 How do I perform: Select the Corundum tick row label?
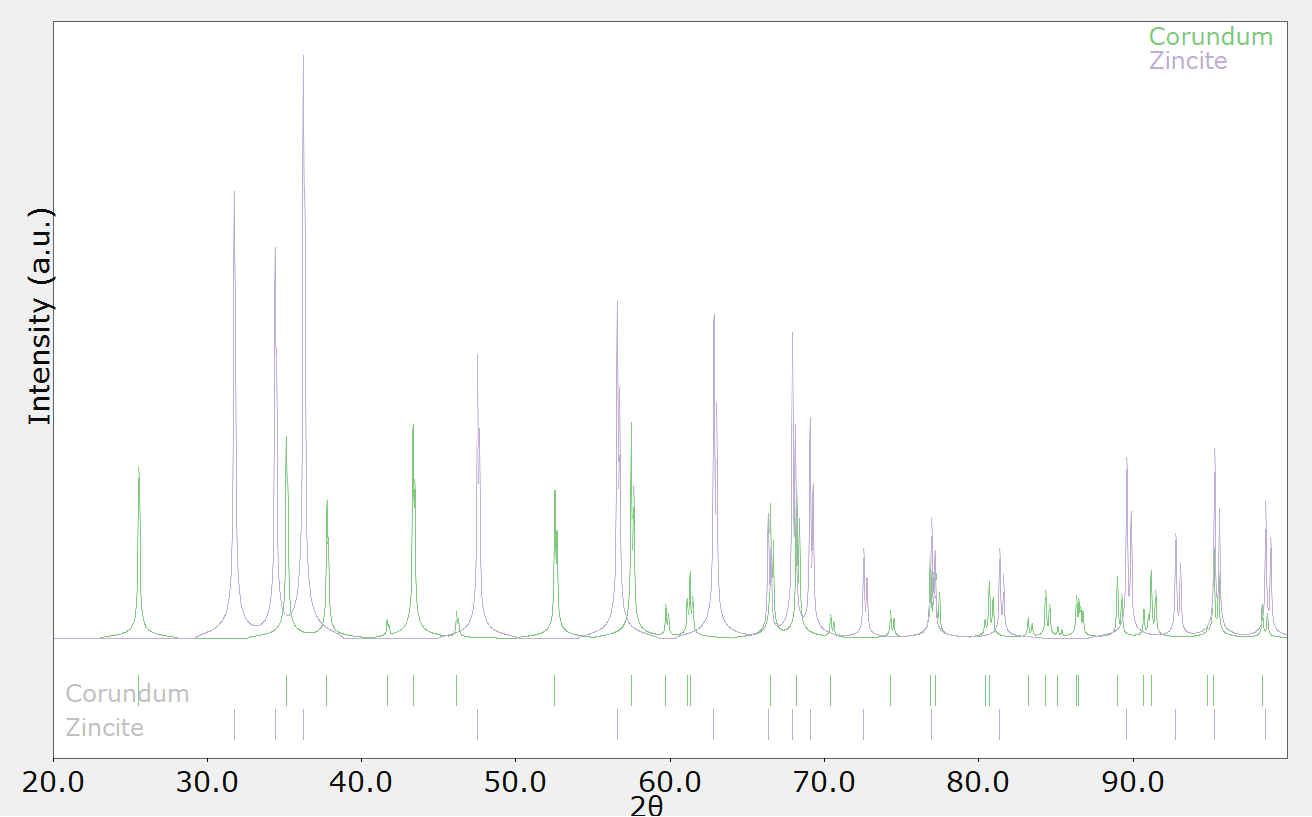coord(127,693)
